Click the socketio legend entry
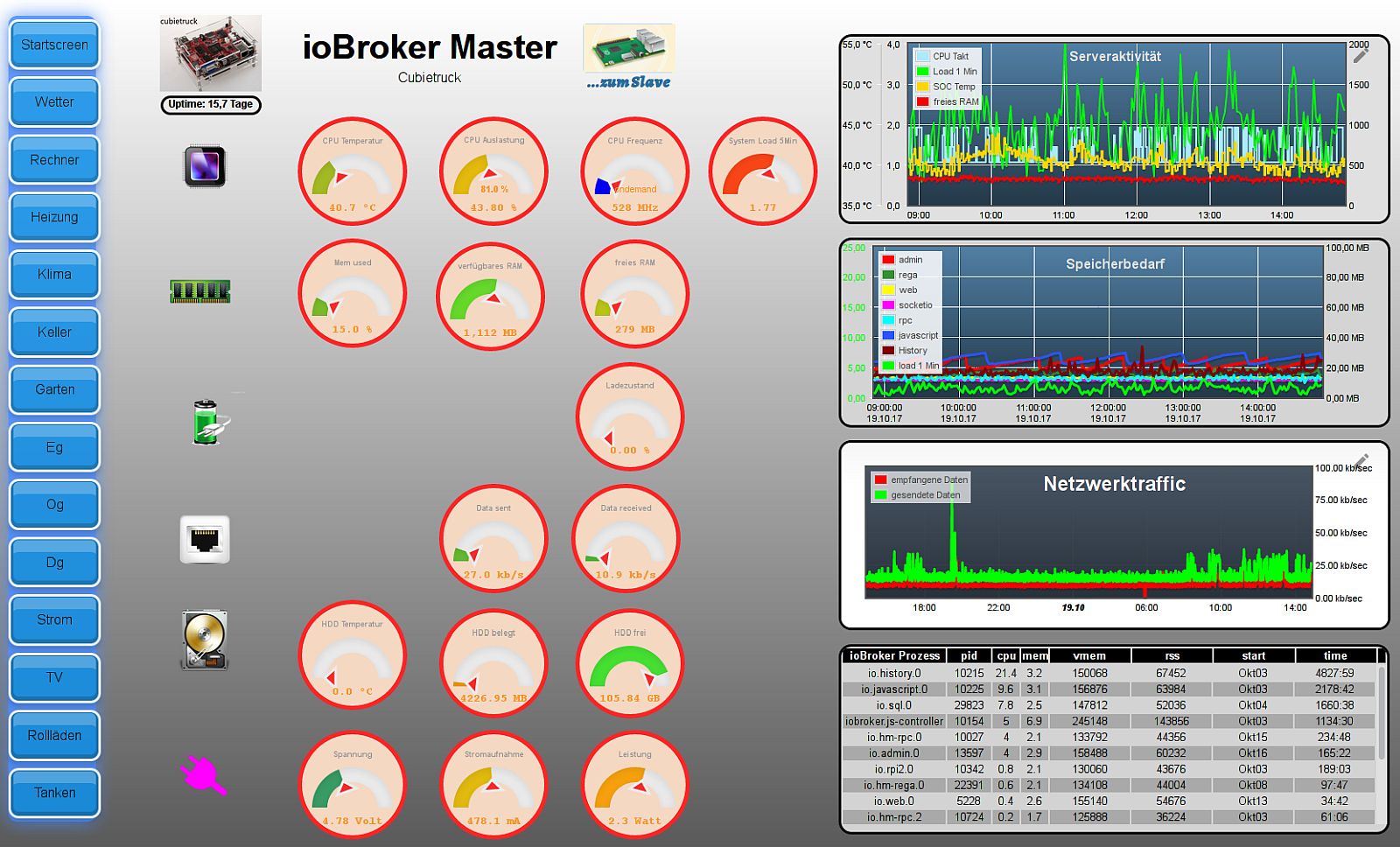 click(908, 305)
